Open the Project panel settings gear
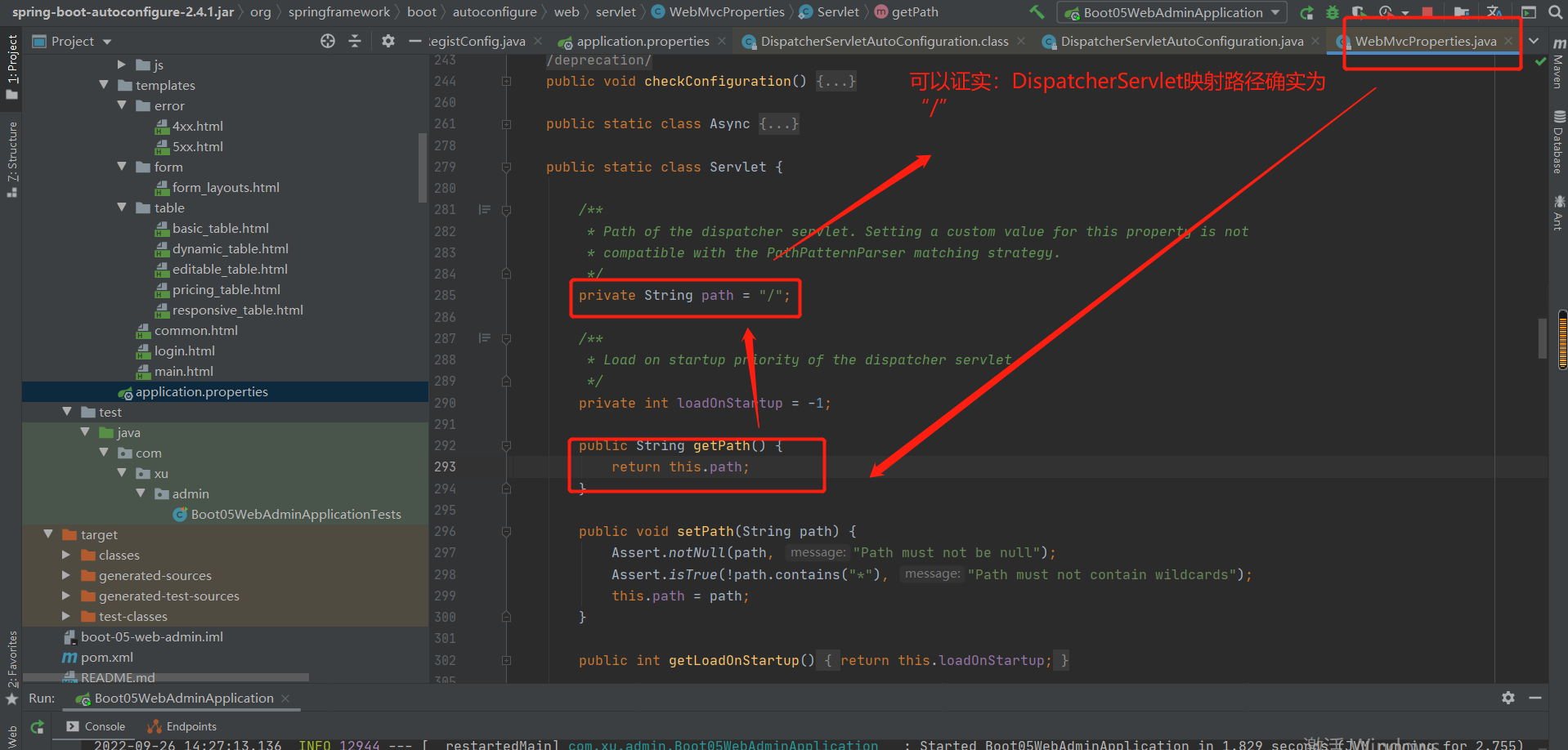 [x=388, y=41]
